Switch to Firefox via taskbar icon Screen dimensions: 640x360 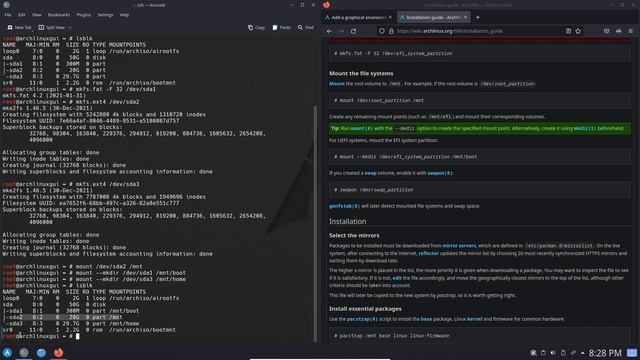(x=58, y=353)
